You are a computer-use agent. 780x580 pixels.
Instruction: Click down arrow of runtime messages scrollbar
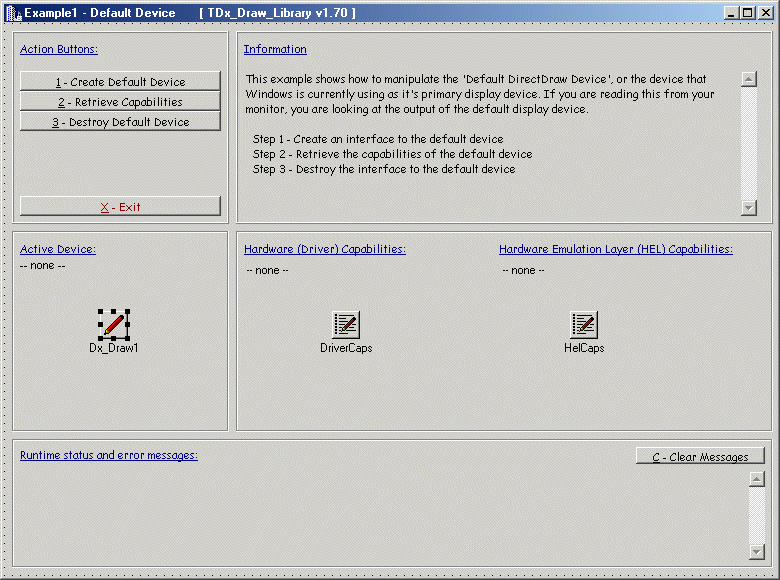pyautogui.click(x=756, y=552)
